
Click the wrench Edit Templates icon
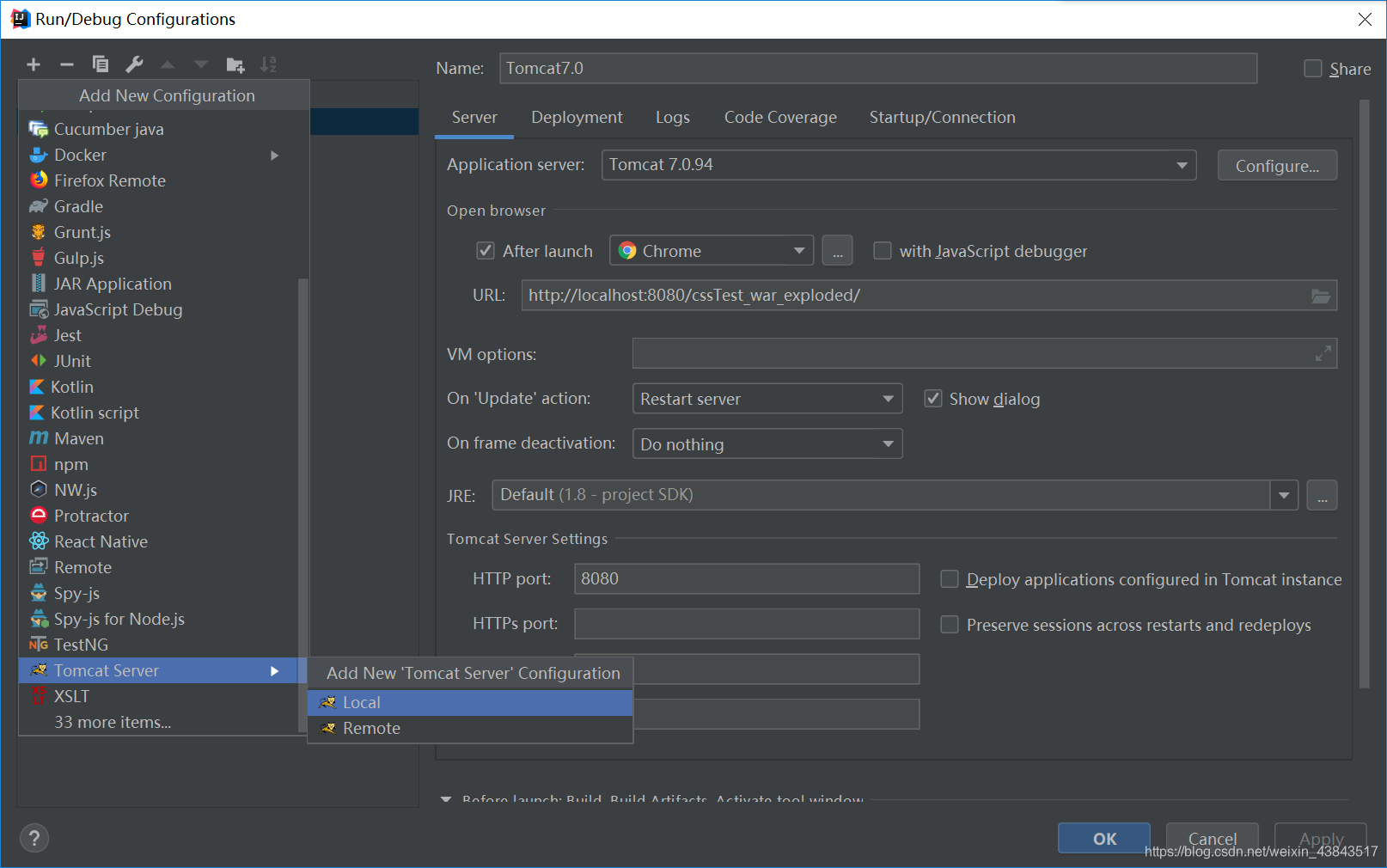click(134, 64)
